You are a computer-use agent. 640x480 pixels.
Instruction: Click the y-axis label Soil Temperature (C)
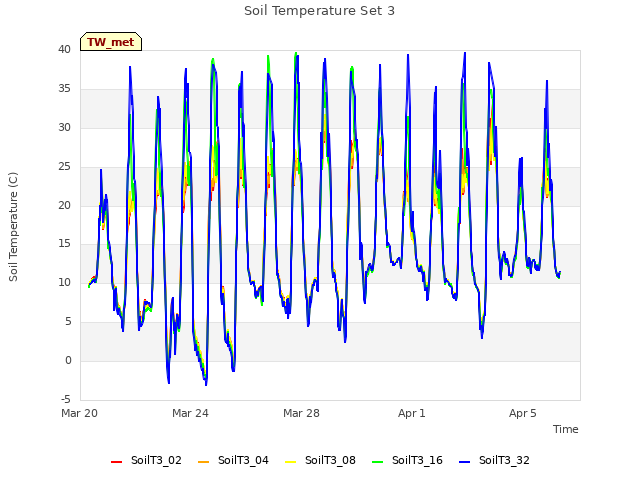pos(13,227)
